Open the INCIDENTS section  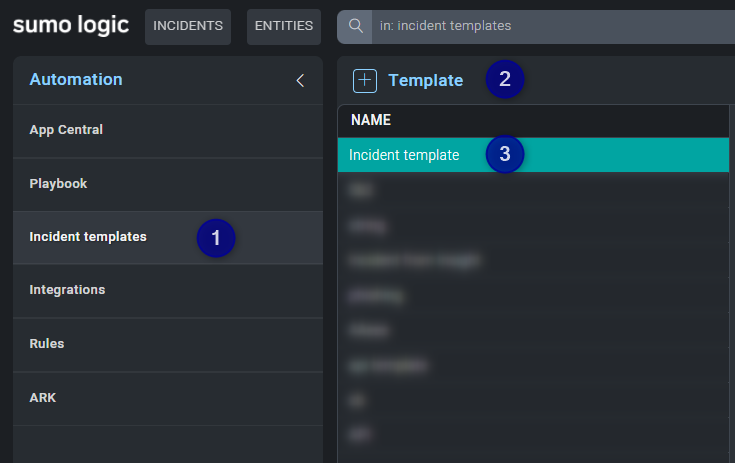click(x=188, y=26)
